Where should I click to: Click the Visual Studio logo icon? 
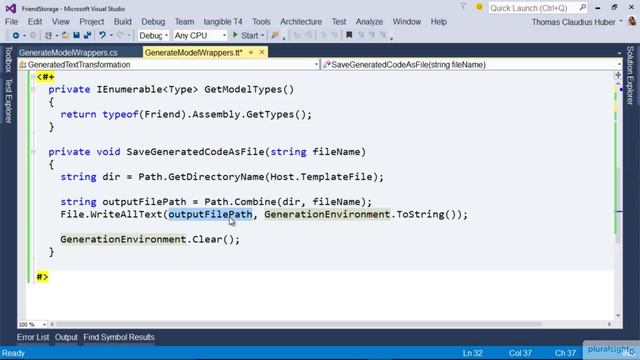11,8
